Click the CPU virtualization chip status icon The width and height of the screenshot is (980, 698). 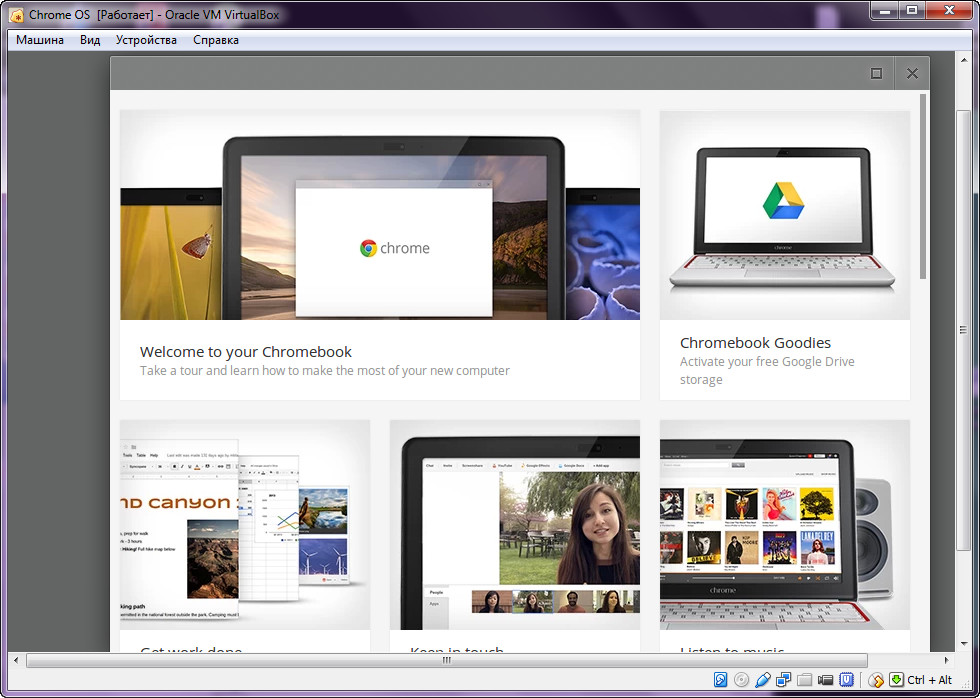847,680
